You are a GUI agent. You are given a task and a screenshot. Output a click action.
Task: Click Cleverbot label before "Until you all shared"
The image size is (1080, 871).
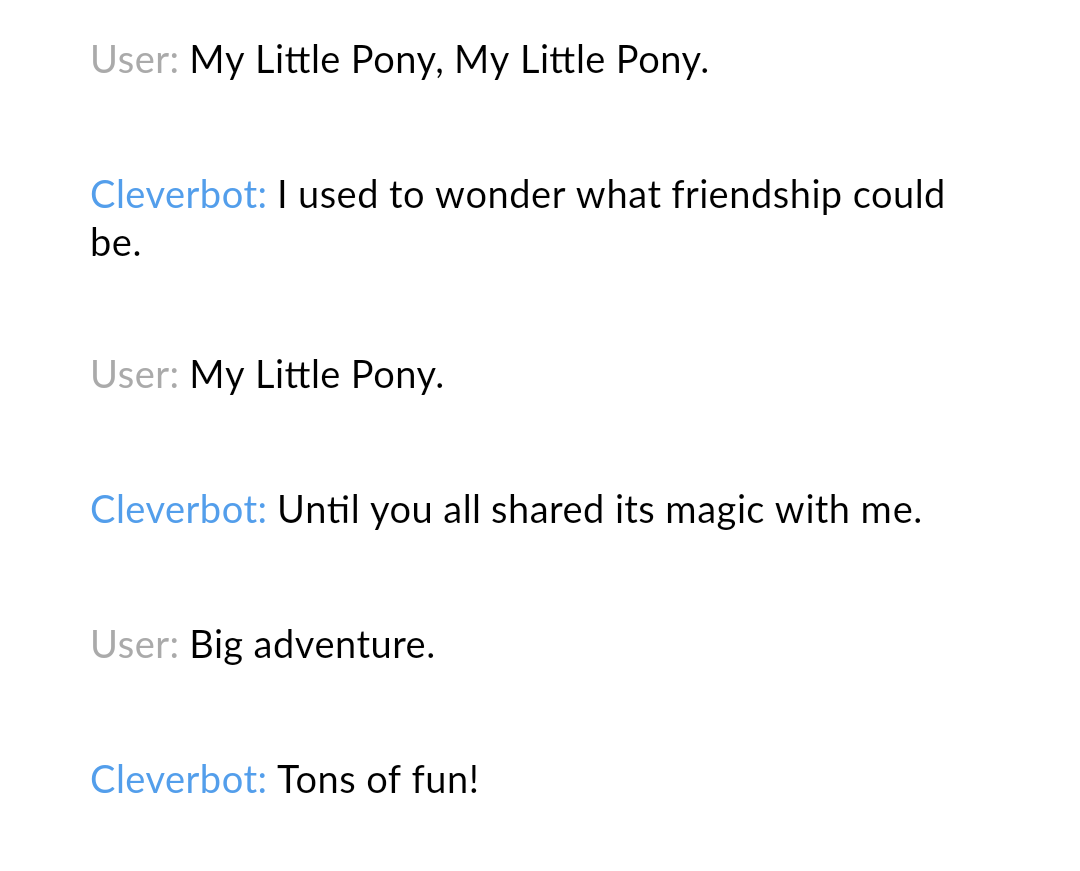click(178, 510)
